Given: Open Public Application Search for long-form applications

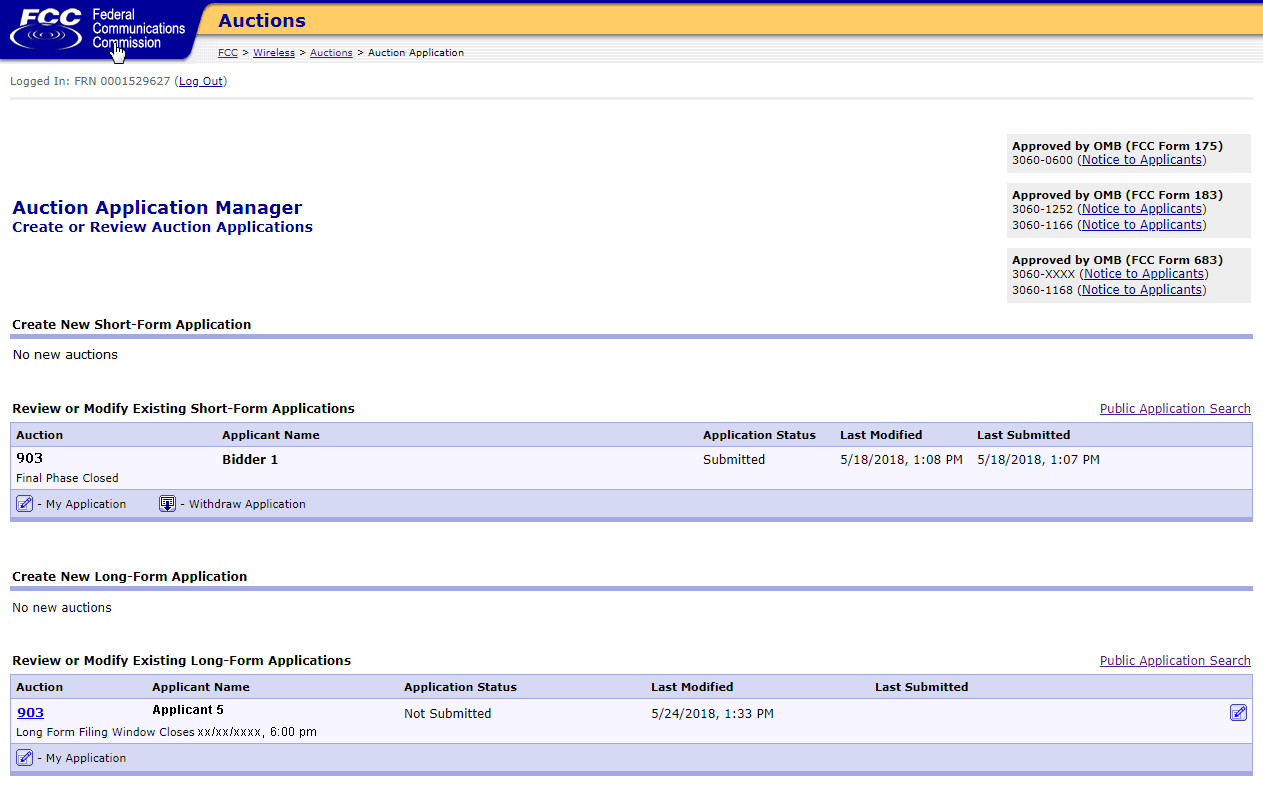Looking at the screenshot, I should 1174,661.
